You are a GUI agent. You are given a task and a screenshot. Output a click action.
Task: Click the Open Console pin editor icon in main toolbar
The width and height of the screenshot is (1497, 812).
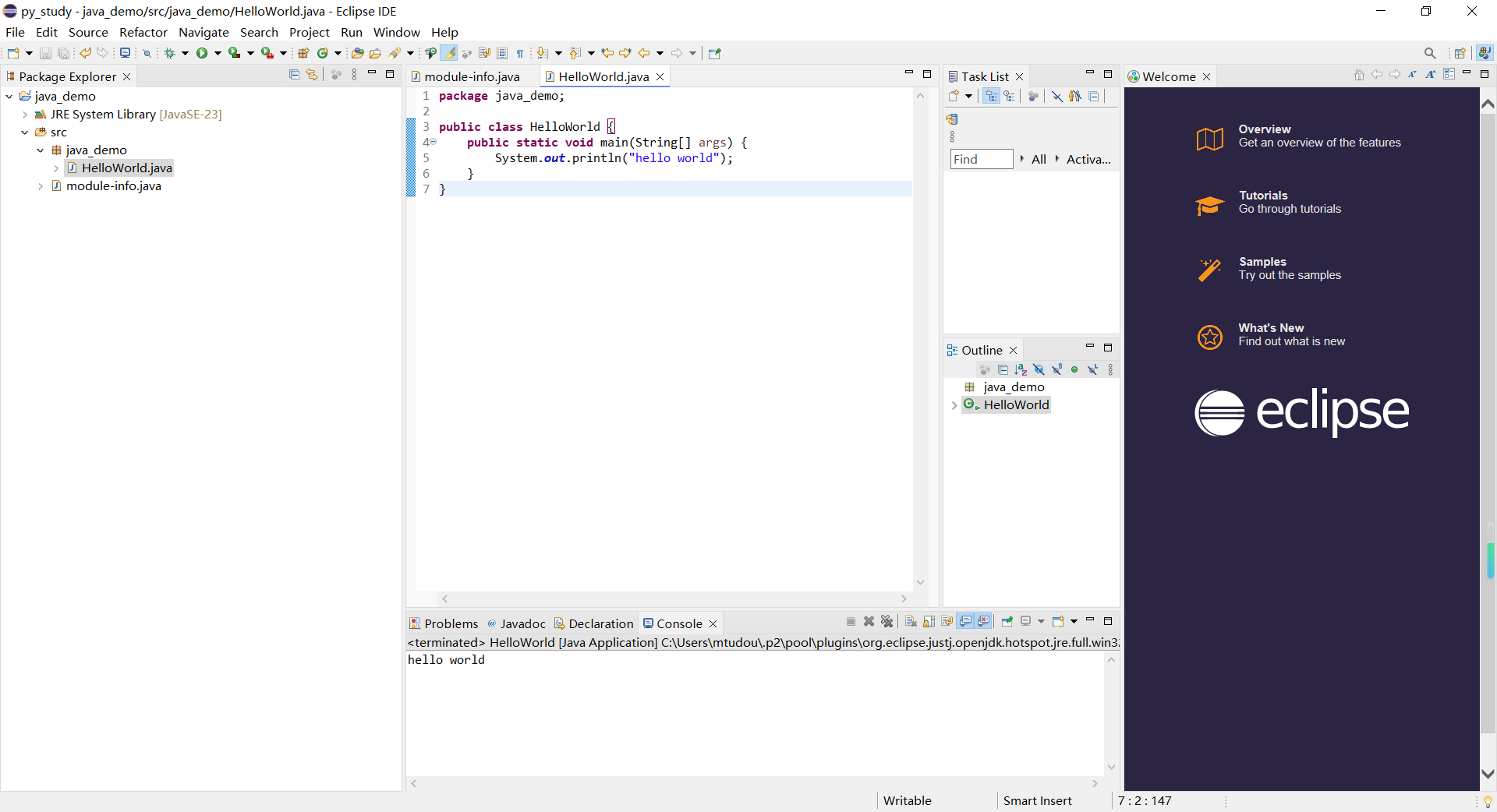pyautogui.click(x=714, y=53)
